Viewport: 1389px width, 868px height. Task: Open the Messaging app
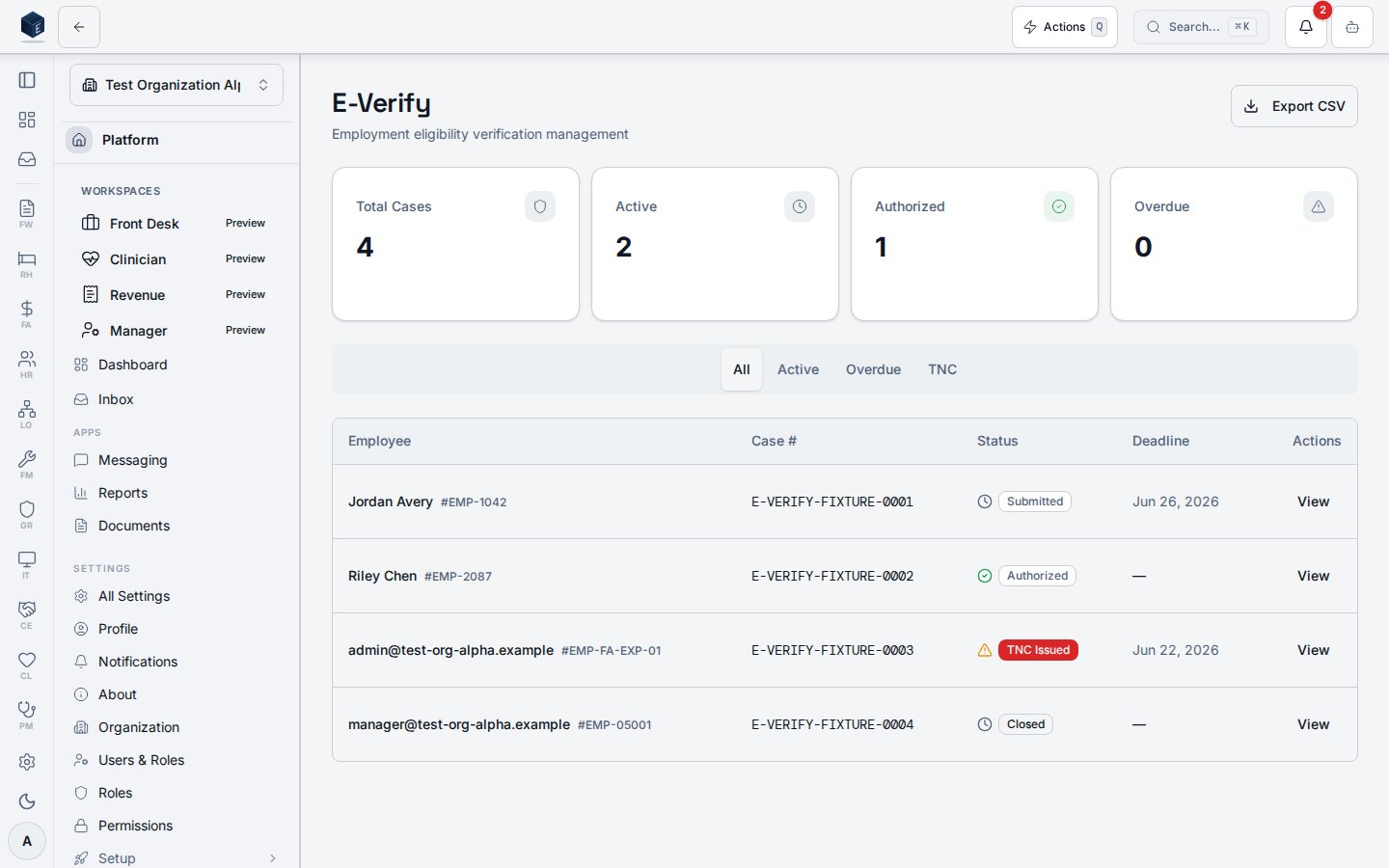click(177, 460)
